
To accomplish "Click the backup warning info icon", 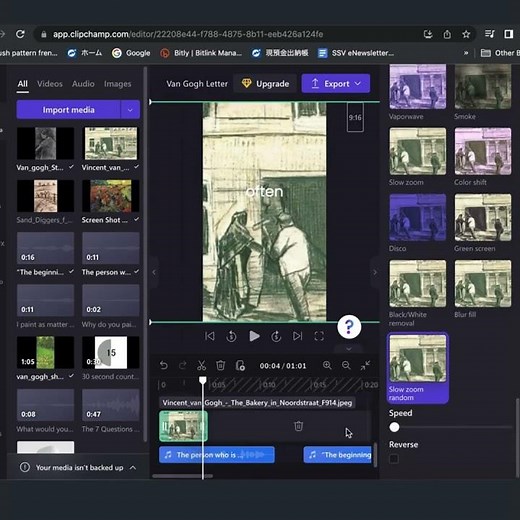I will pos(25,467).
